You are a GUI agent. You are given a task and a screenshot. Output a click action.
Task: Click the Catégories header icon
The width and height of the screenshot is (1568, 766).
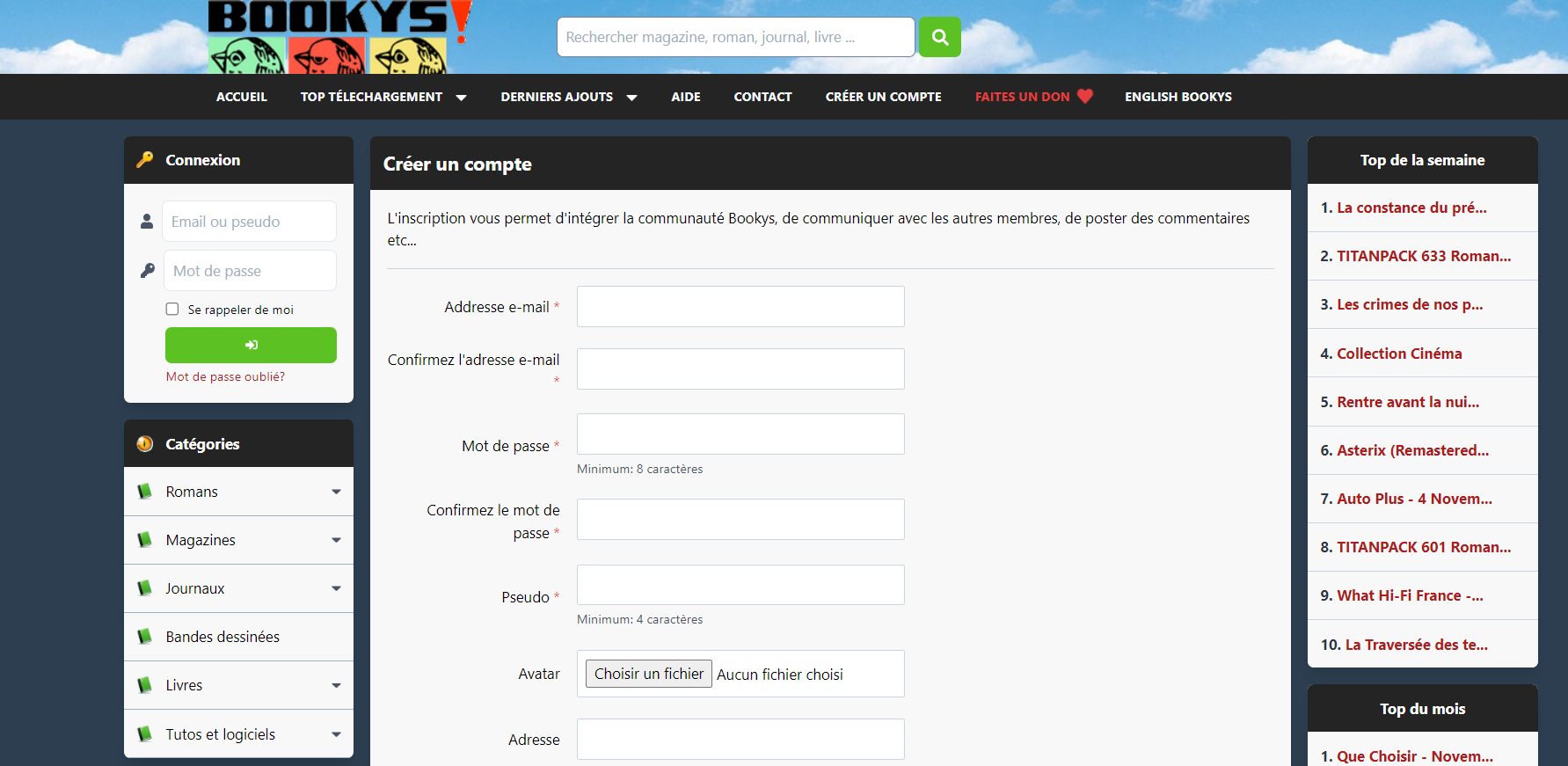pyautogui.click(x=145, y=443)
